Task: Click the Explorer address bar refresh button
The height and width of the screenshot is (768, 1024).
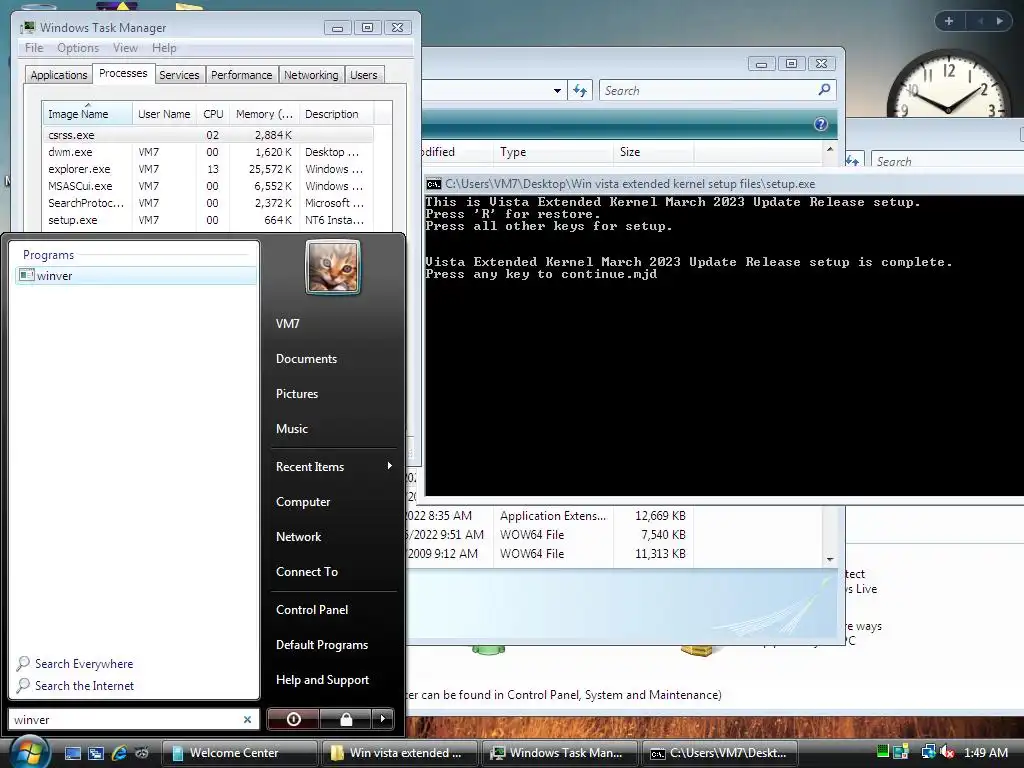Action: 579,90
